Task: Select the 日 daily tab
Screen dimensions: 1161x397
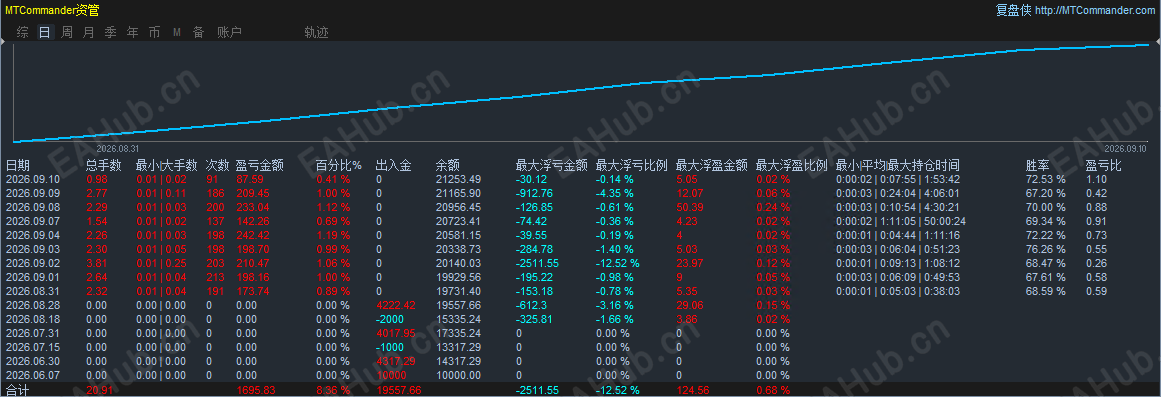Action: coord(45,32)
